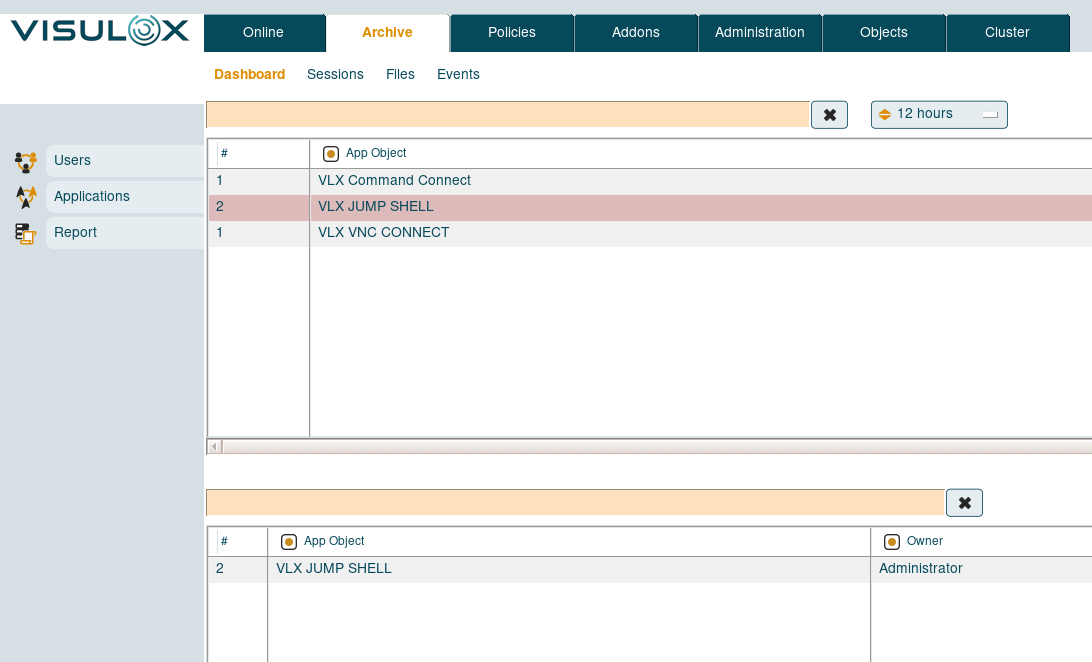Click the Owner column header icon

[x=892, y=542]
